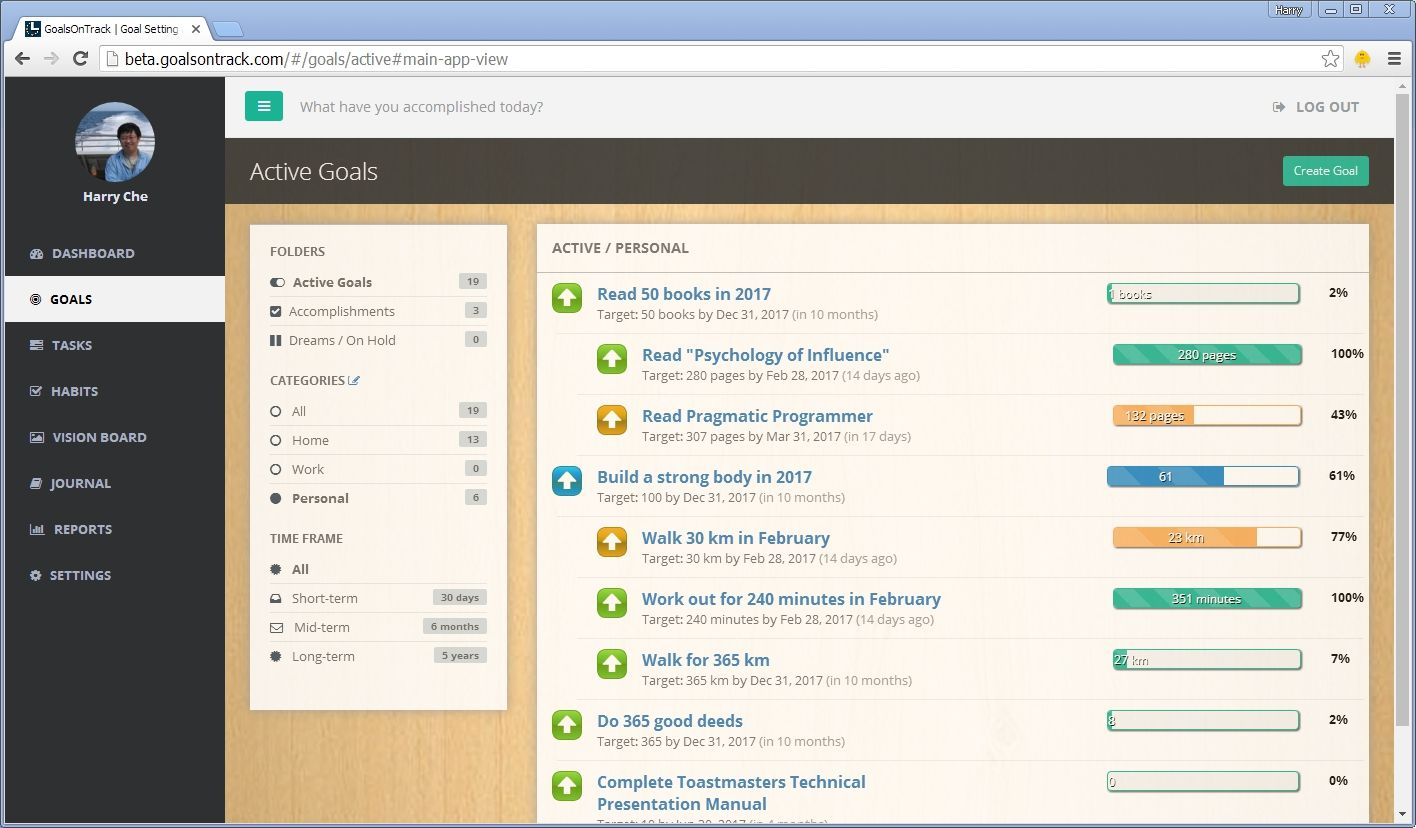Filter by Short-term time frame
The height and width of the screenshot is (828, 1416).
point(324,598)
